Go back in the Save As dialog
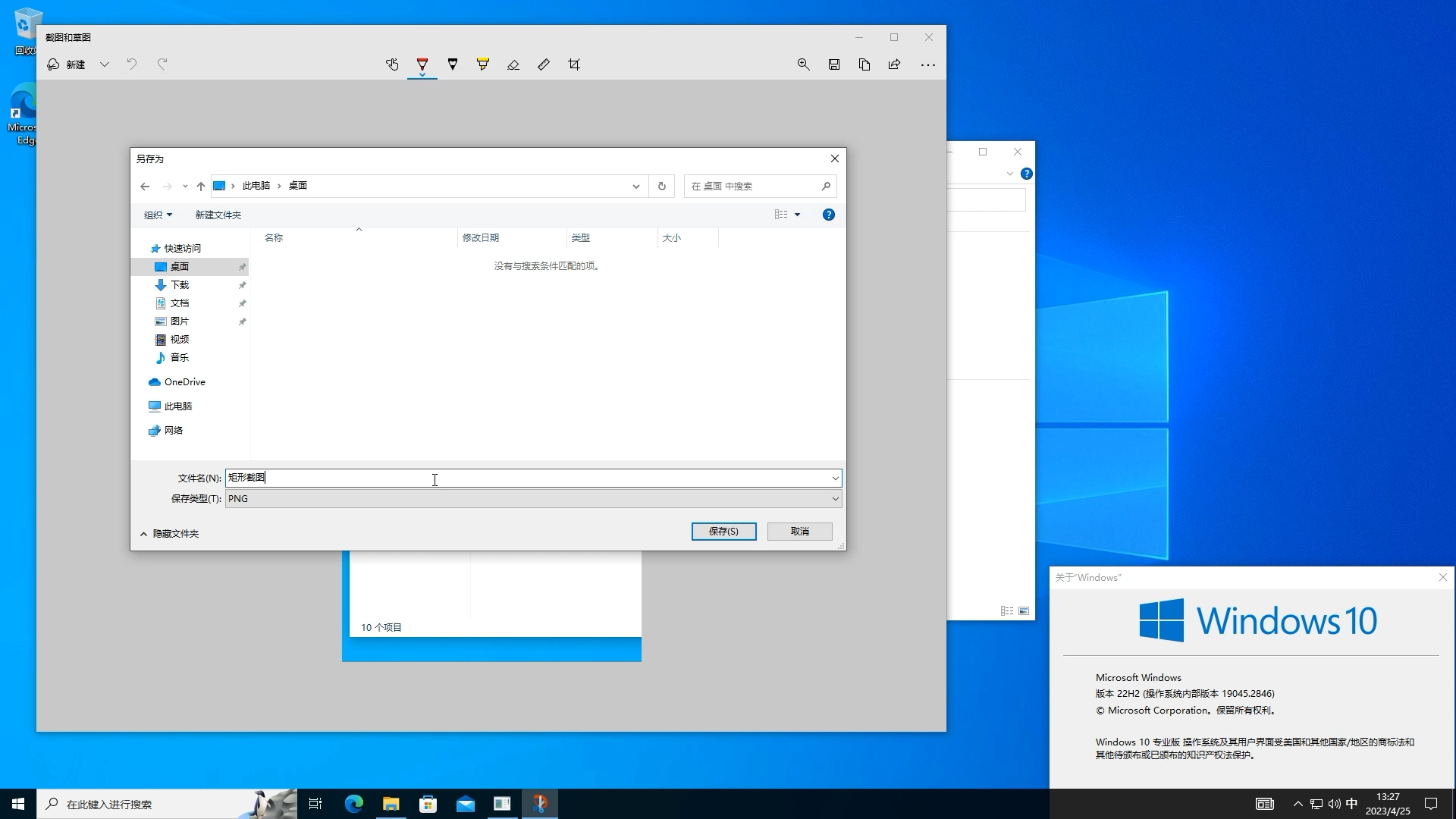Image resolution: width=1456 pixels, height=819 pixels. [145, 186]
